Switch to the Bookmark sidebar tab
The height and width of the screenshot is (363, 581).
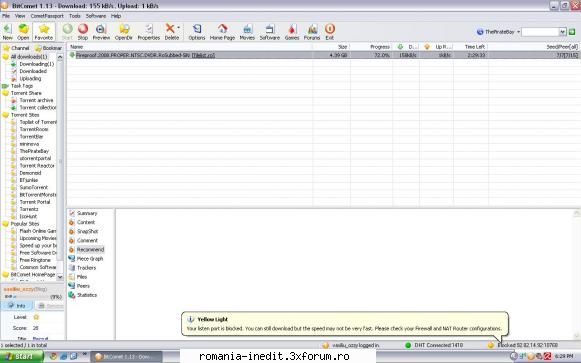(49, 48)
